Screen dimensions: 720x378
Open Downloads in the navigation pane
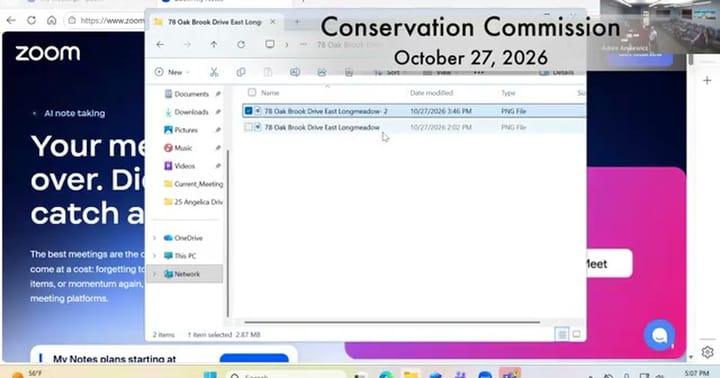point(191,112)
